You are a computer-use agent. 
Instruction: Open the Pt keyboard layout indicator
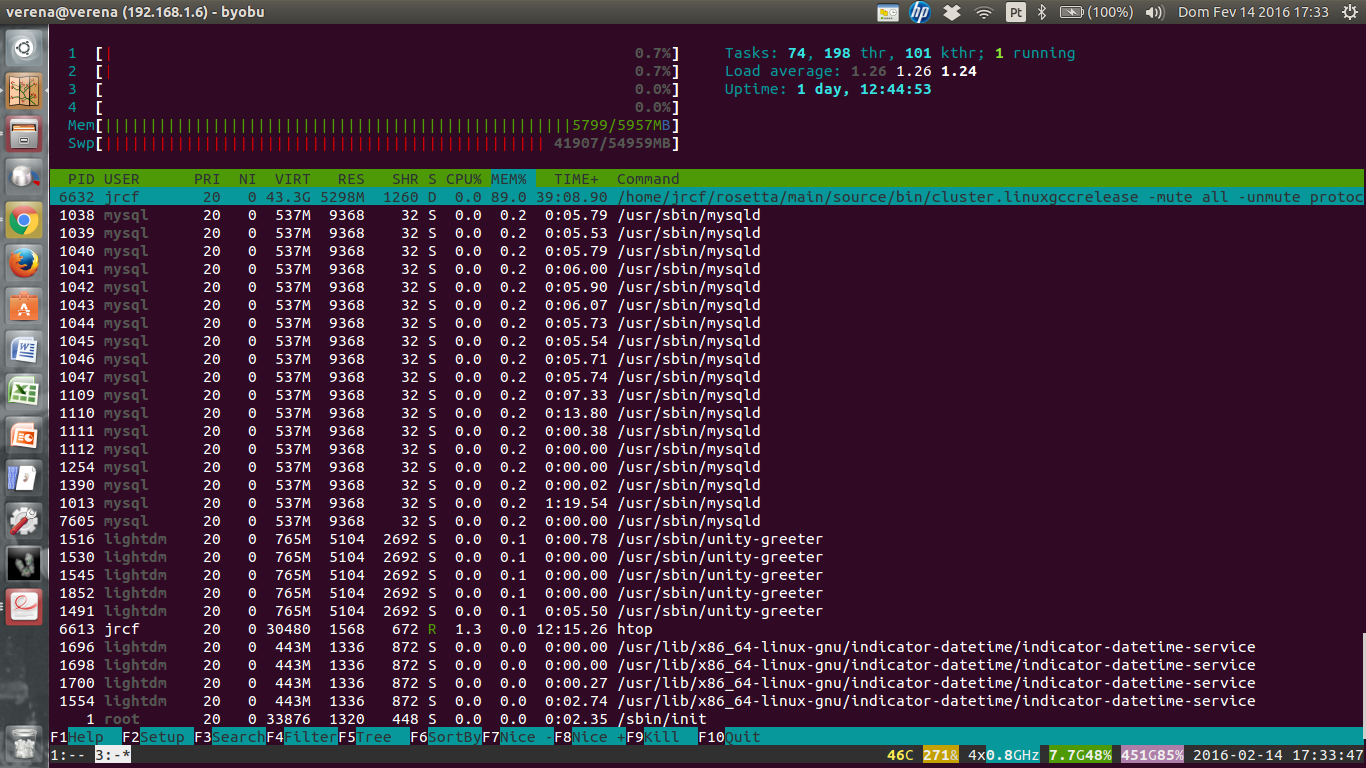[x=1015, y=12]
